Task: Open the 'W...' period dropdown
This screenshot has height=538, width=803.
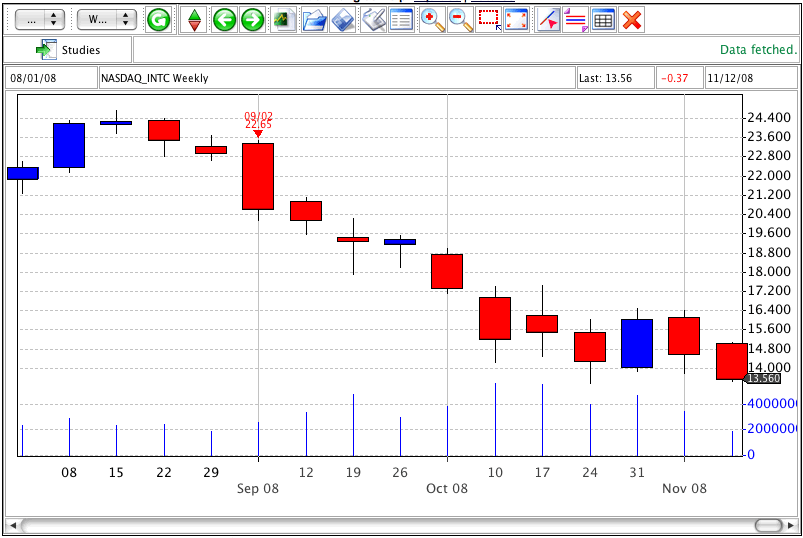Action: 107,19
